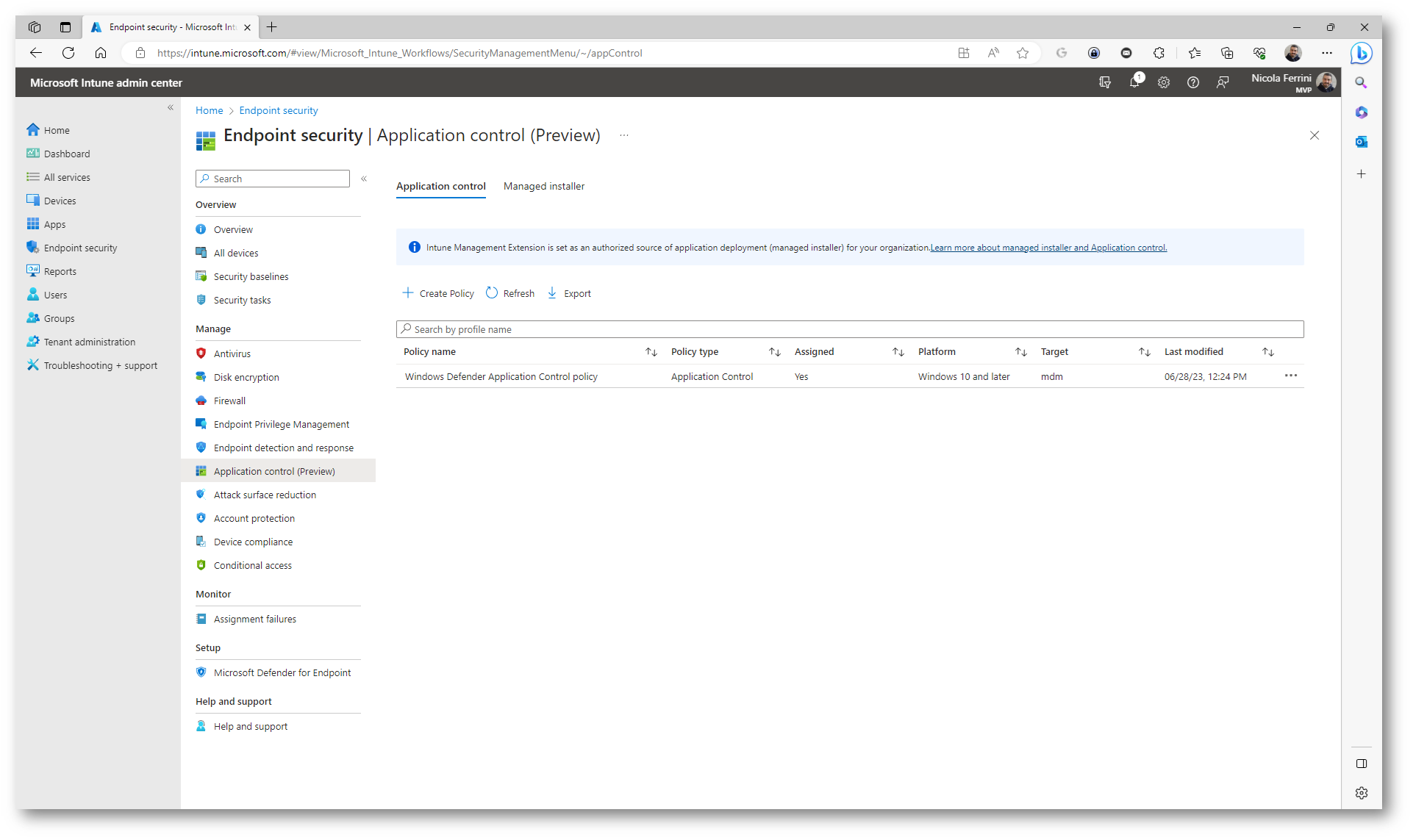Click Edge sidebar search icon
Viewport: 1413px width, 840px height.
[1362, 83]
